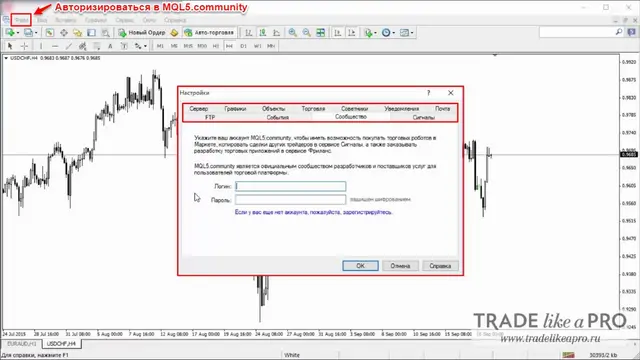Toggle the Terminal panel icon
The width and height of the screenshot is (640, 360).
[91, 33]
